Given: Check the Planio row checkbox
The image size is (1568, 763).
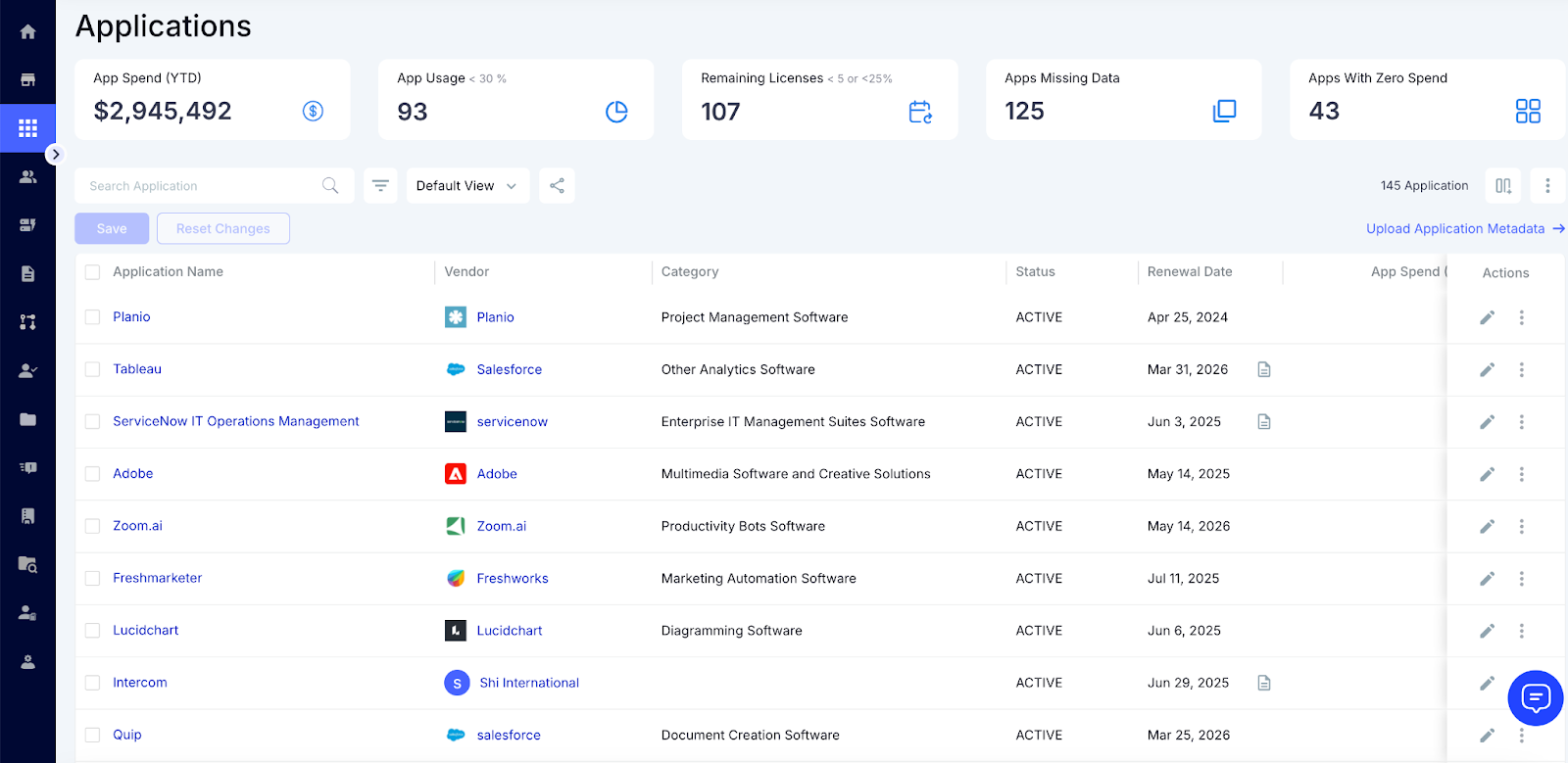Looking at the screenshot, I should pos(92,317).
